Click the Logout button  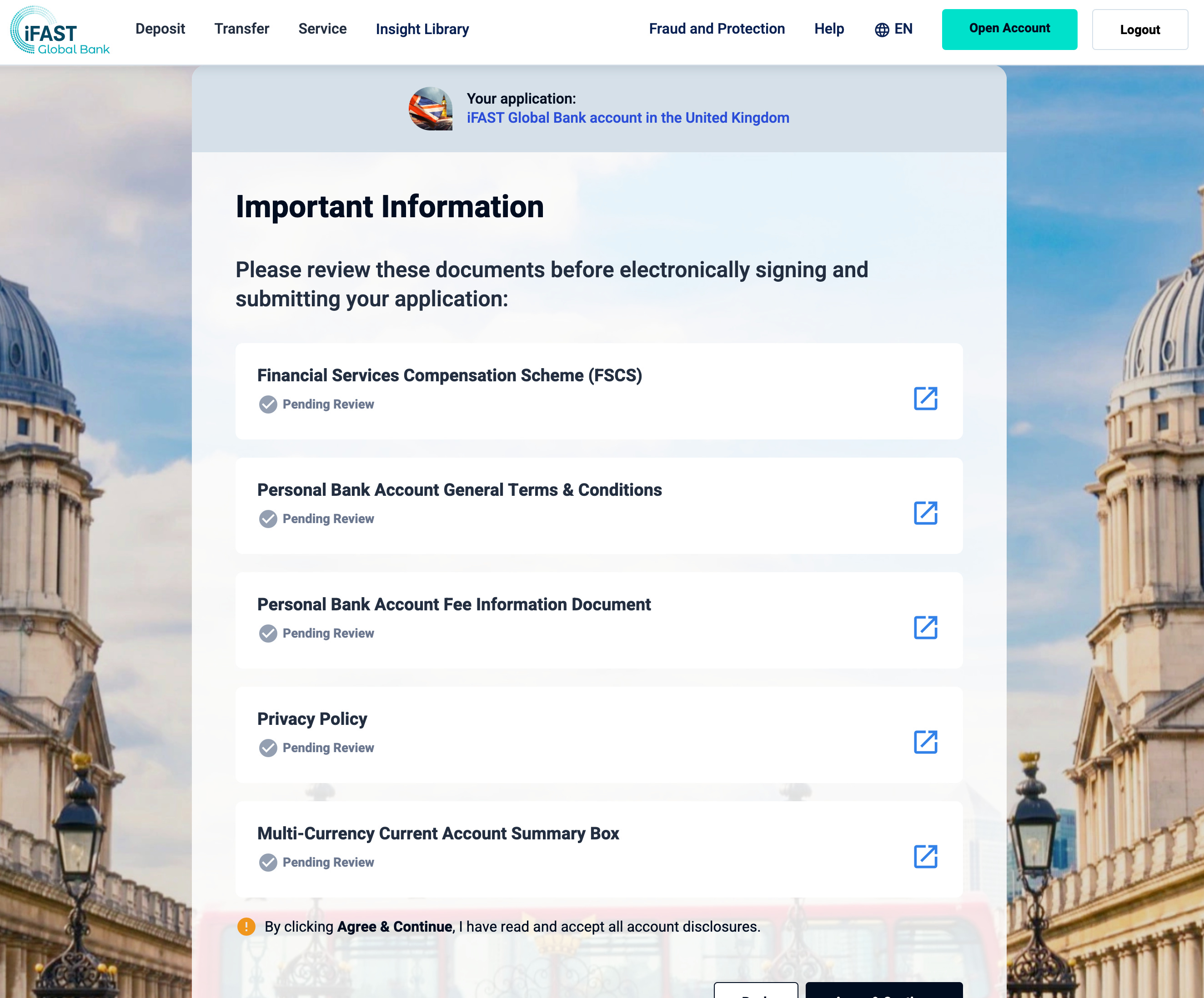click(x=1139, y=30)
